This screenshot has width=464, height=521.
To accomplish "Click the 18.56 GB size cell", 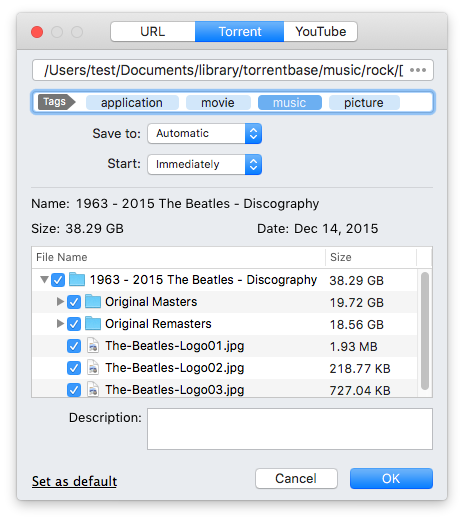I will [x=357, y=325].
